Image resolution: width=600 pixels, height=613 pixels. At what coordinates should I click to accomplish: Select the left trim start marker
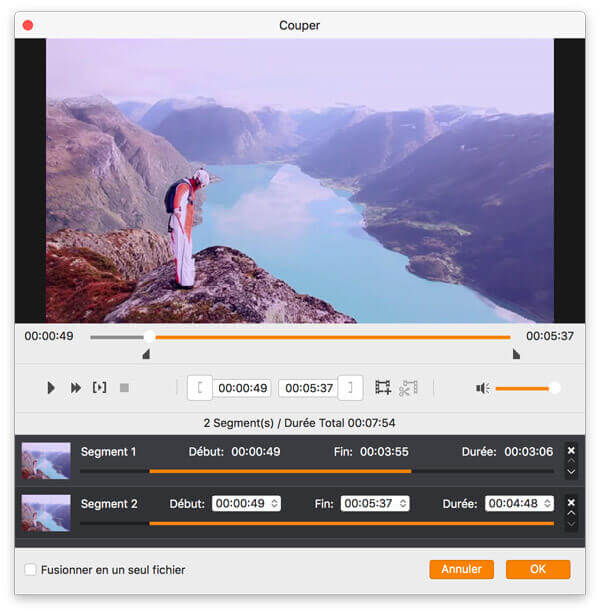click(146, 354)
